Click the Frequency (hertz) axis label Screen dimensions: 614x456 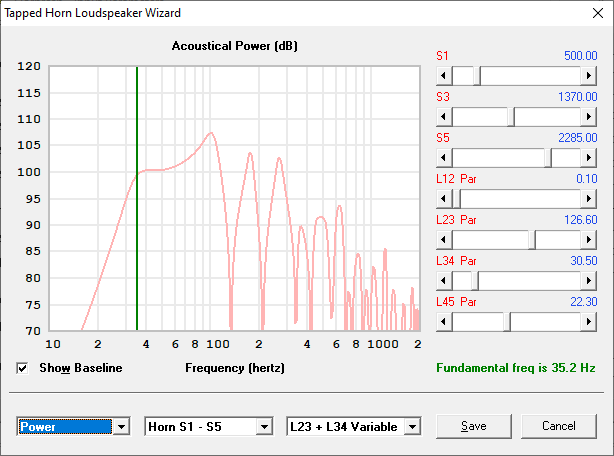pyautogui.click(x=235, y=368)
